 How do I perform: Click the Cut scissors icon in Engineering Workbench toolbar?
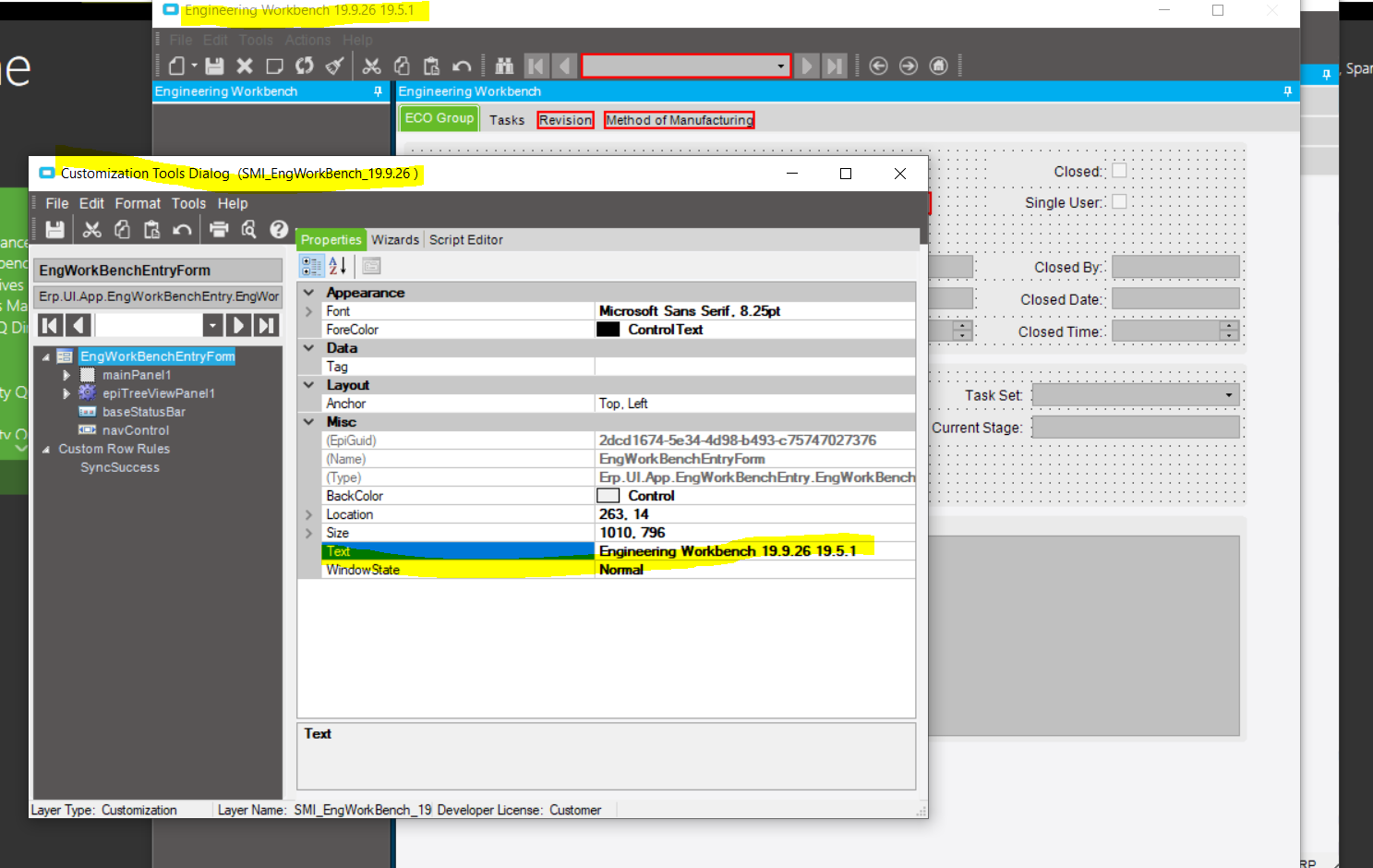pos(371,66)
